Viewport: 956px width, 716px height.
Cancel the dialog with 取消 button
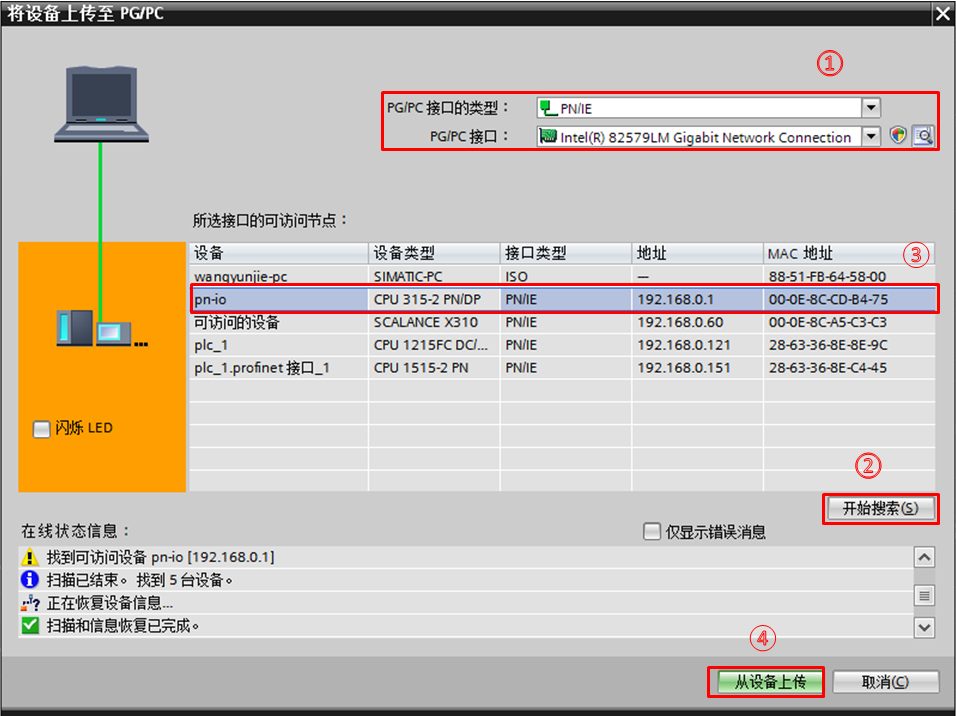click(x=885, y=682)
